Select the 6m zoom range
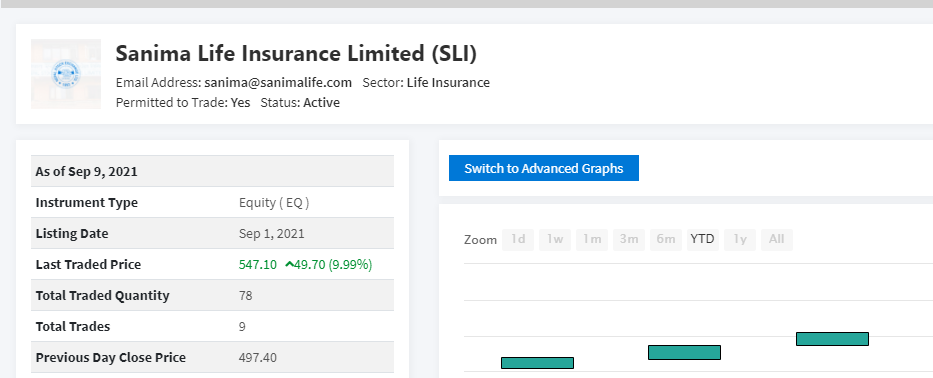Screen dimensions: 933x378 (x=666, y=239)
